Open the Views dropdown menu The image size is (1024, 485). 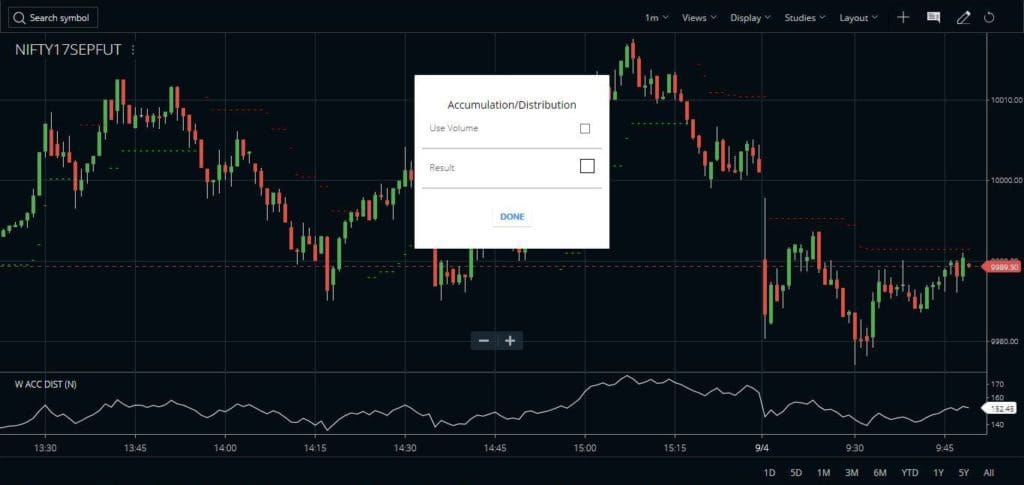(699, 18)
